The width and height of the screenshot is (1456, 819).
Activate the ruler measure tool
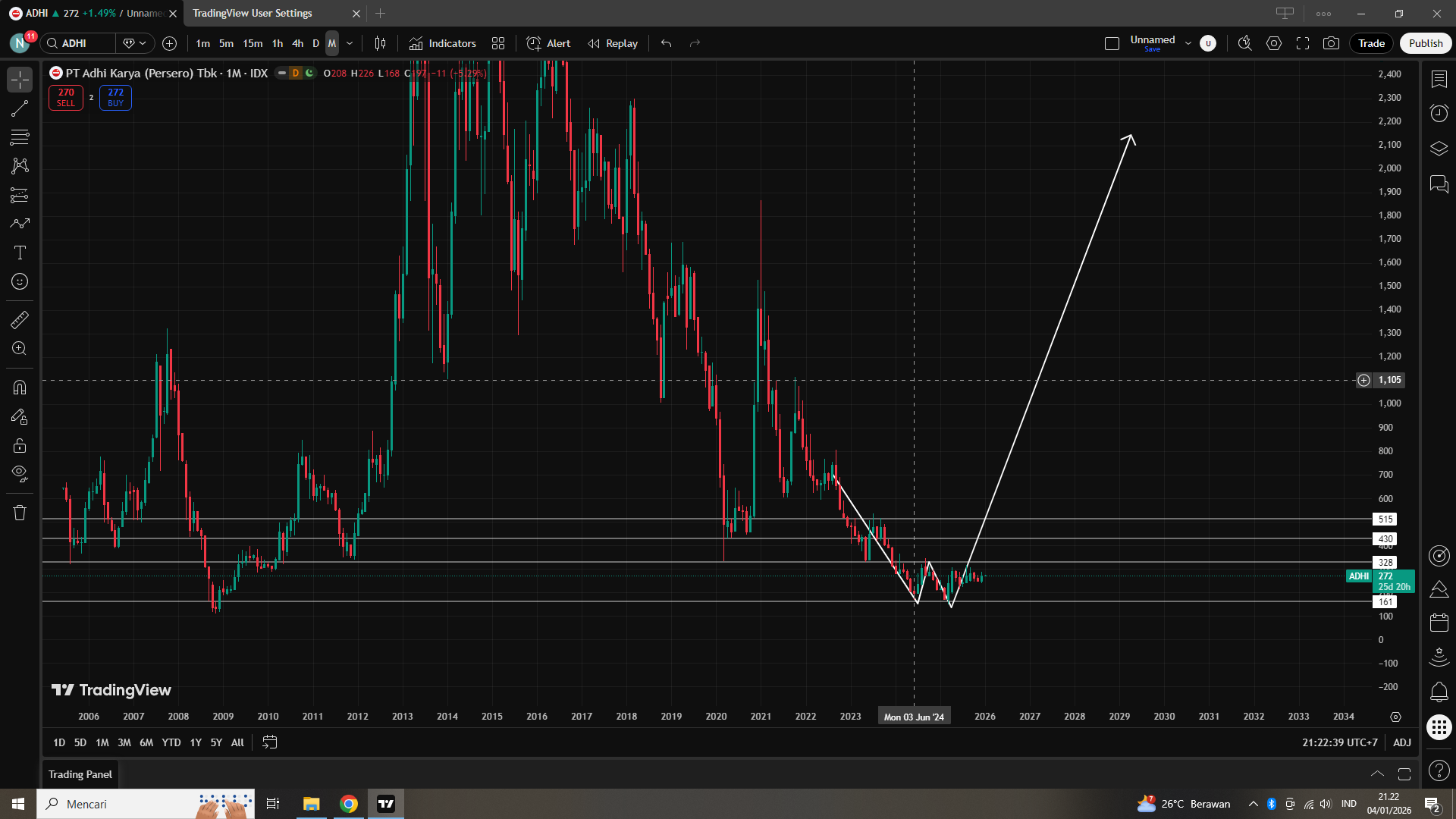(20, 320)
